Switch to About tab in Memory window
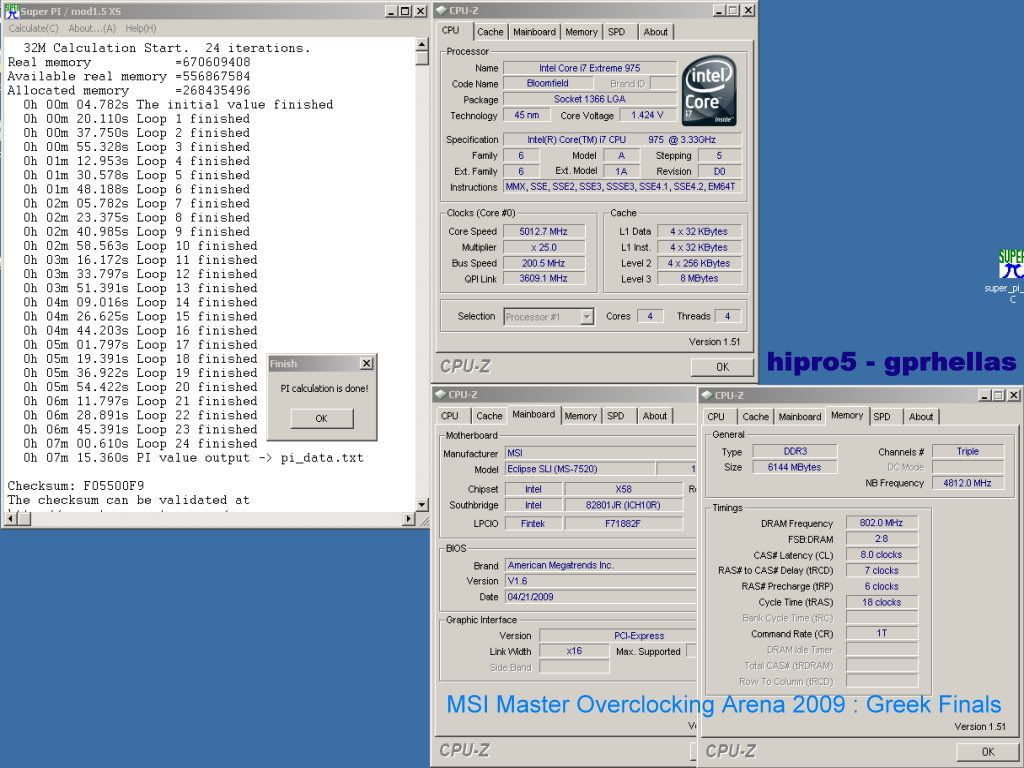 pyautogui.click(x=921, y=417)
